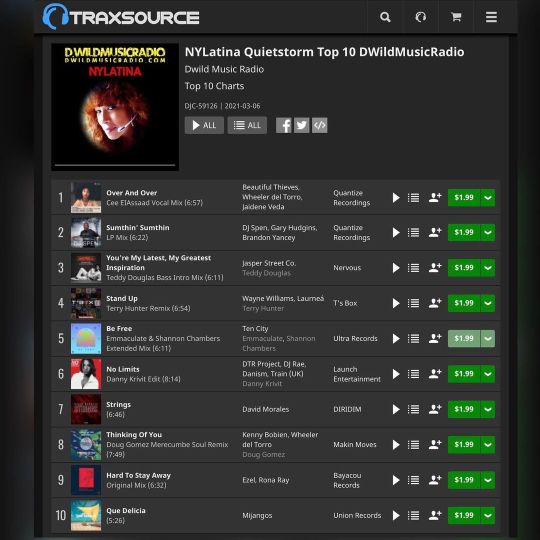Image resolution: width=540 pixels, height=540 pixels.
Task: Click the NYLatina chart cover image
Action: coord(115,107)
